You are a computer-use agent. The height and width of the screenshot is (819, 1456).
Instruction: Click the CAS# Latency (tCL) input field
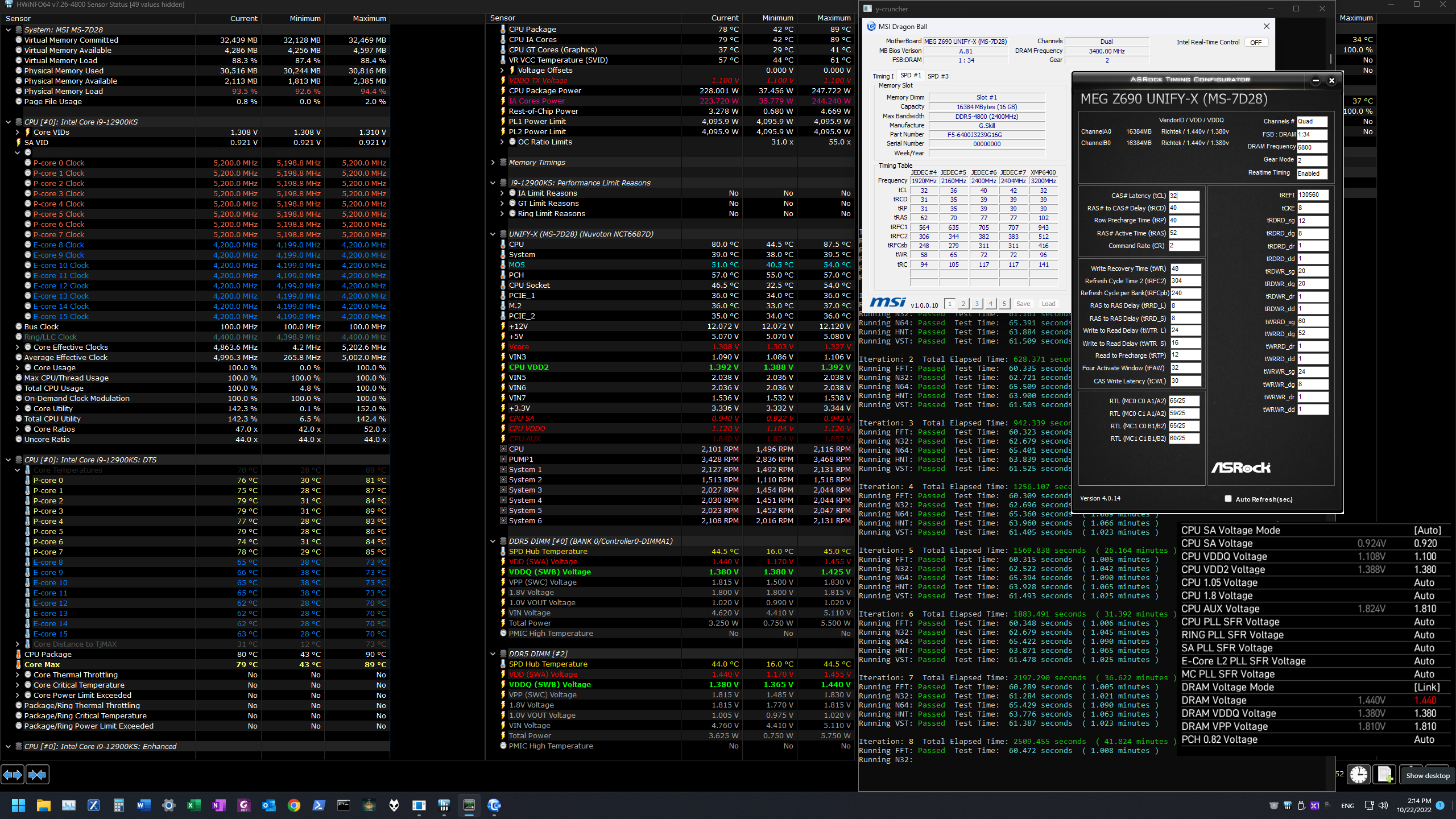[x=1184, y=196]
